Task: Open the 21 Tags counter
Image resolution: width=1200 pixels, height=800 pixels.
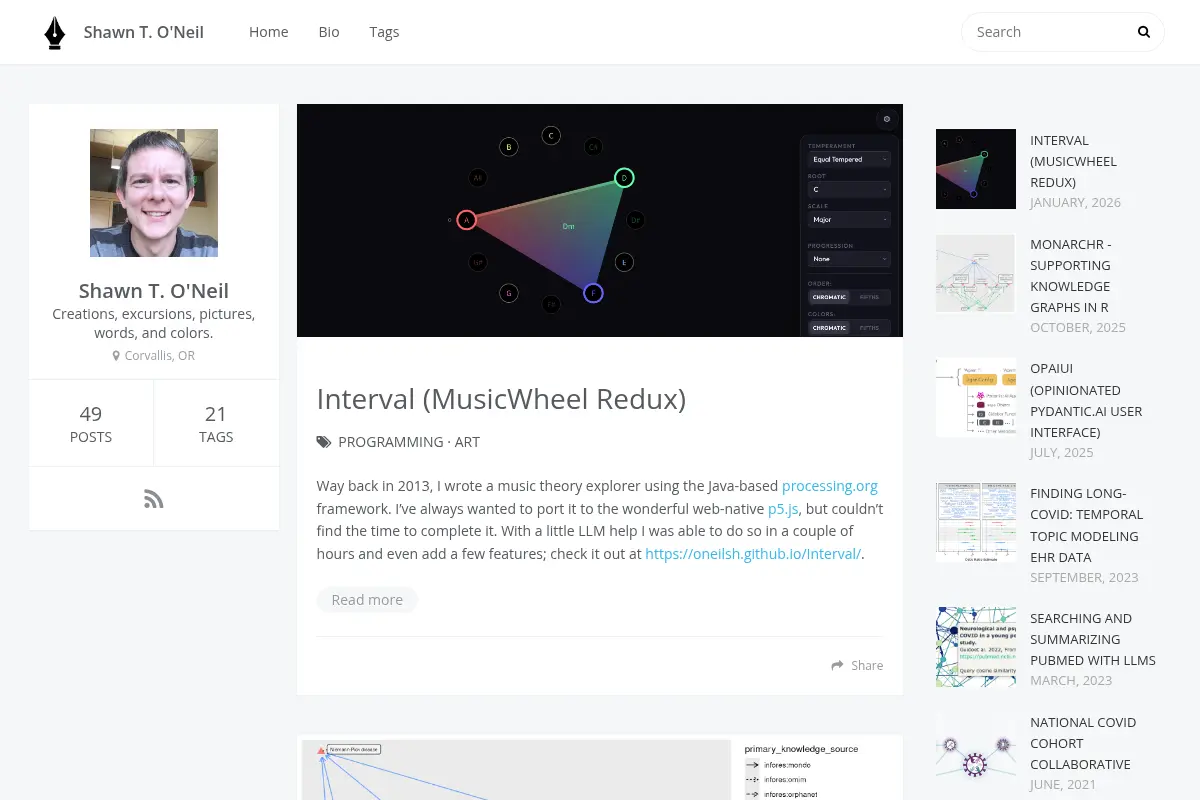Action: 216,423
